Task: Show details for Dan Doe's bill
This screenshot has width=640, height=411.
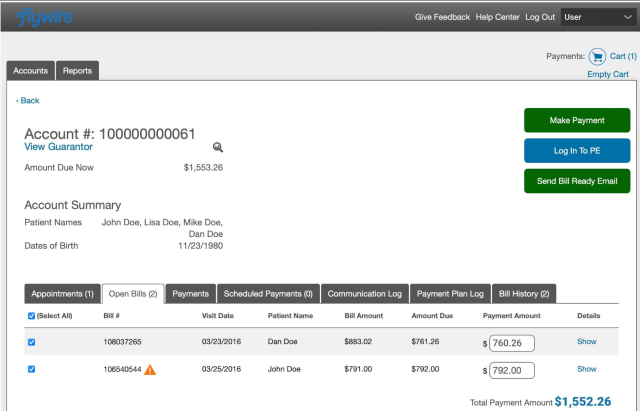Action: 586,342
